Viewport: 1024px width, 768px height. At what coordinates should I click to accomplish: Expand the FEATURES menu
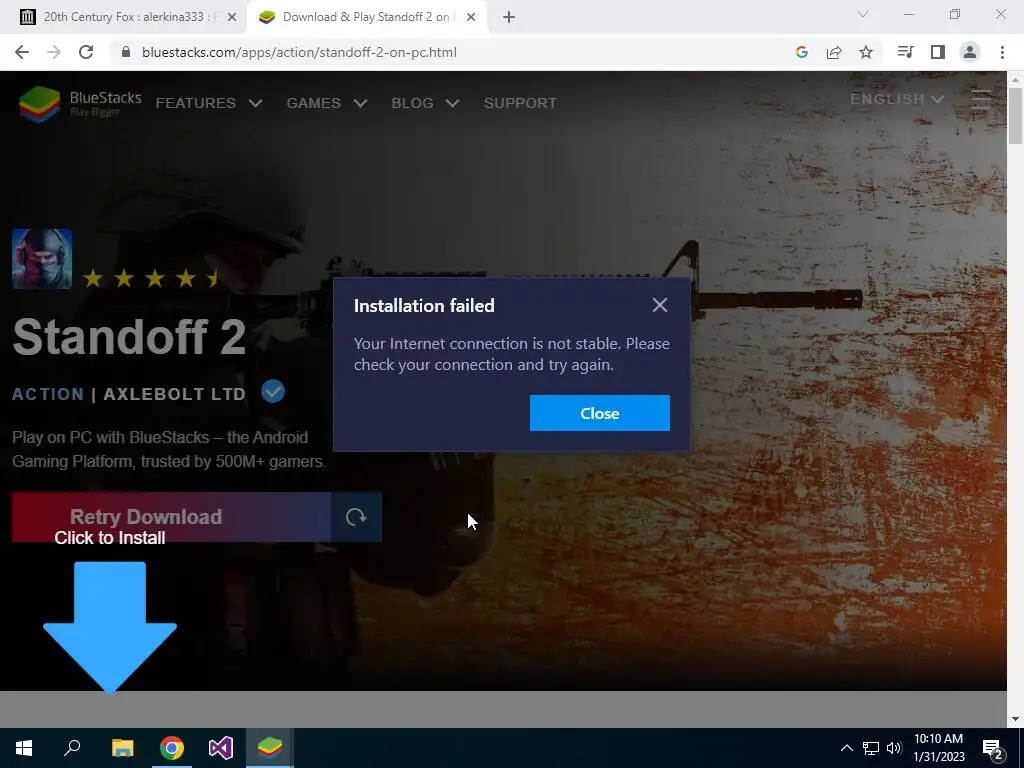click(208, 103)
